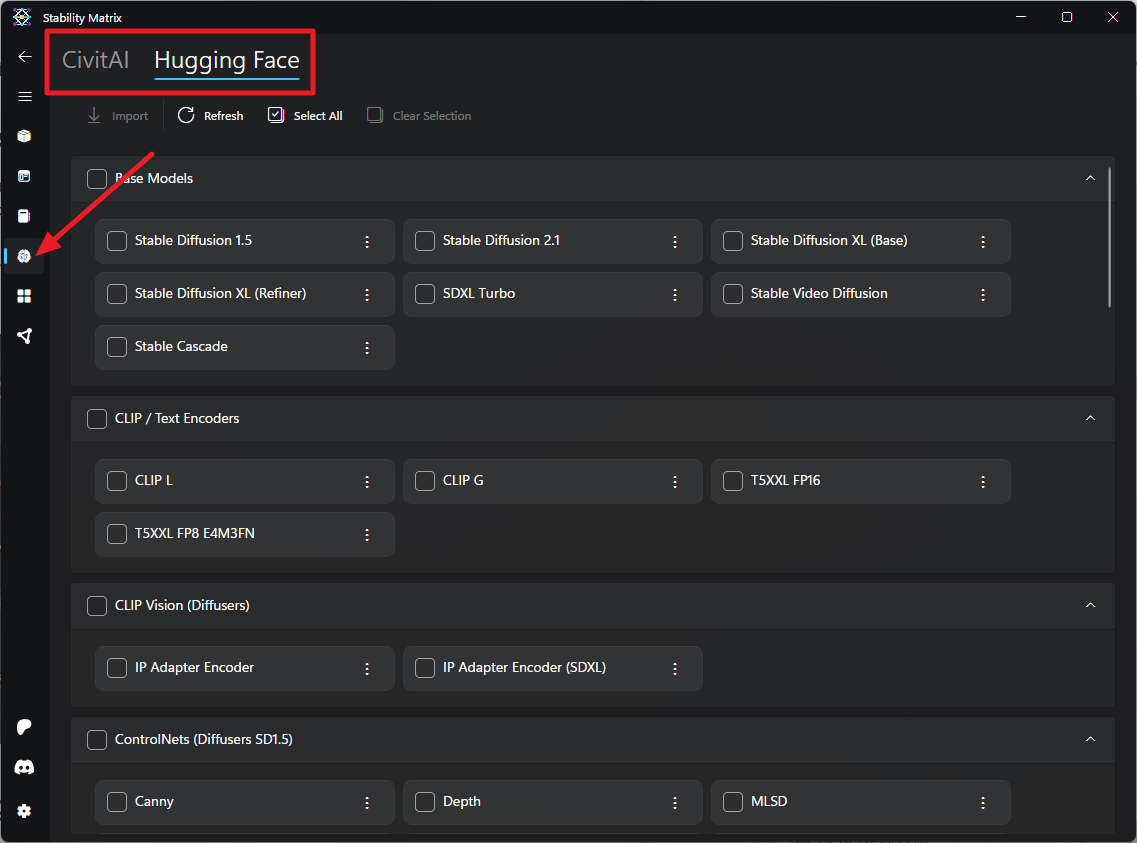Open the four-squares grid icon in sidebar
Viewport: 1137px width, 843px height.
24,296
